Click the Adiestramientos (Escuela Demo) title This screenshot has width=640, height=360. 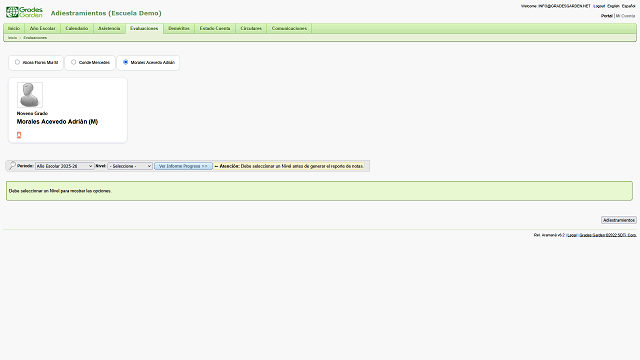(x=106, y=13)
